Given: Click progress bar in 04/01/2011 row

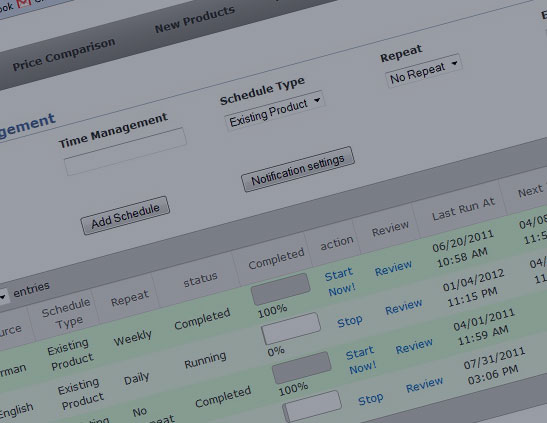Looking at the screenshot, I should point(302,368).
